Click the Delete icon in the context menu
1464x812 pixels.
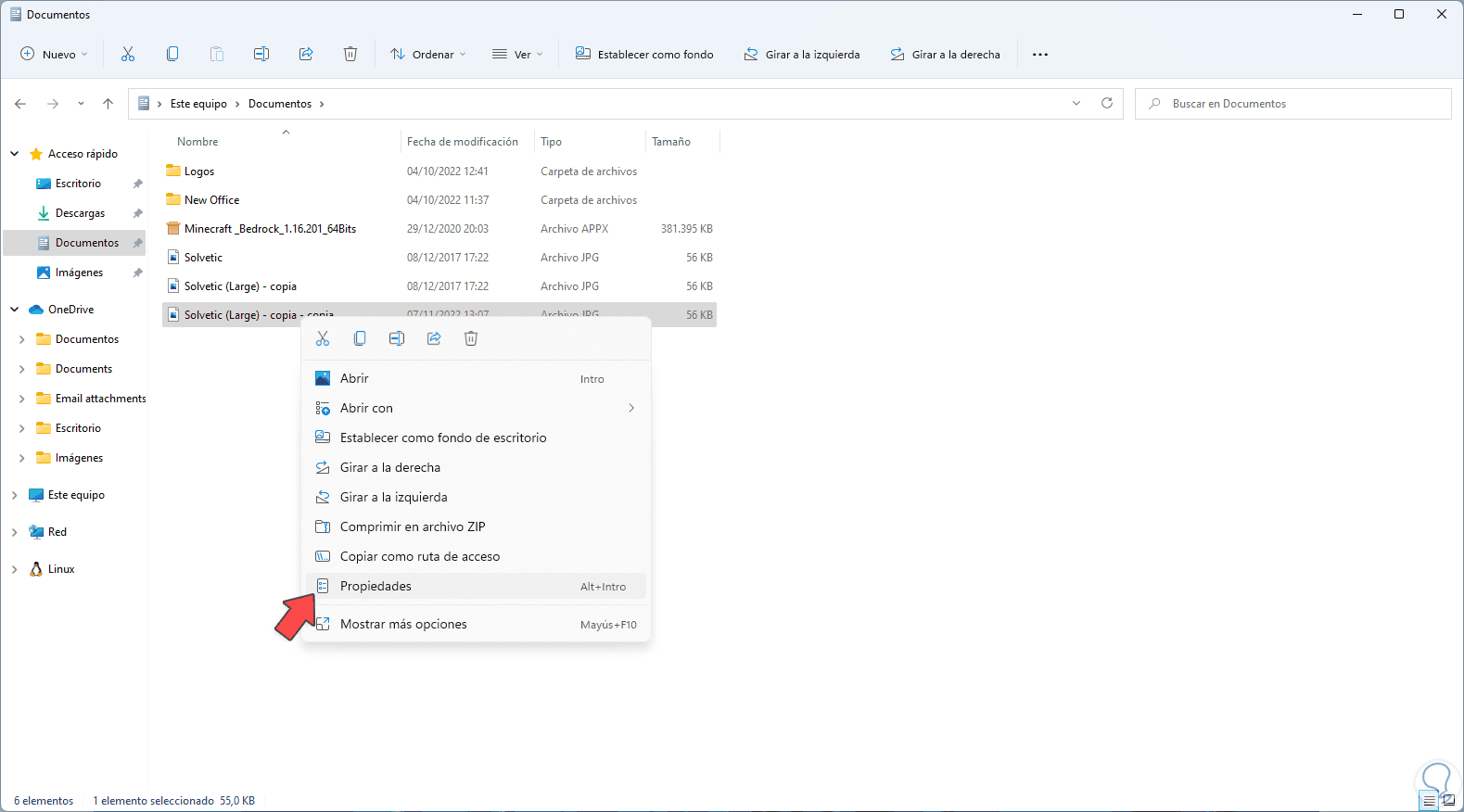pos(471,338)
